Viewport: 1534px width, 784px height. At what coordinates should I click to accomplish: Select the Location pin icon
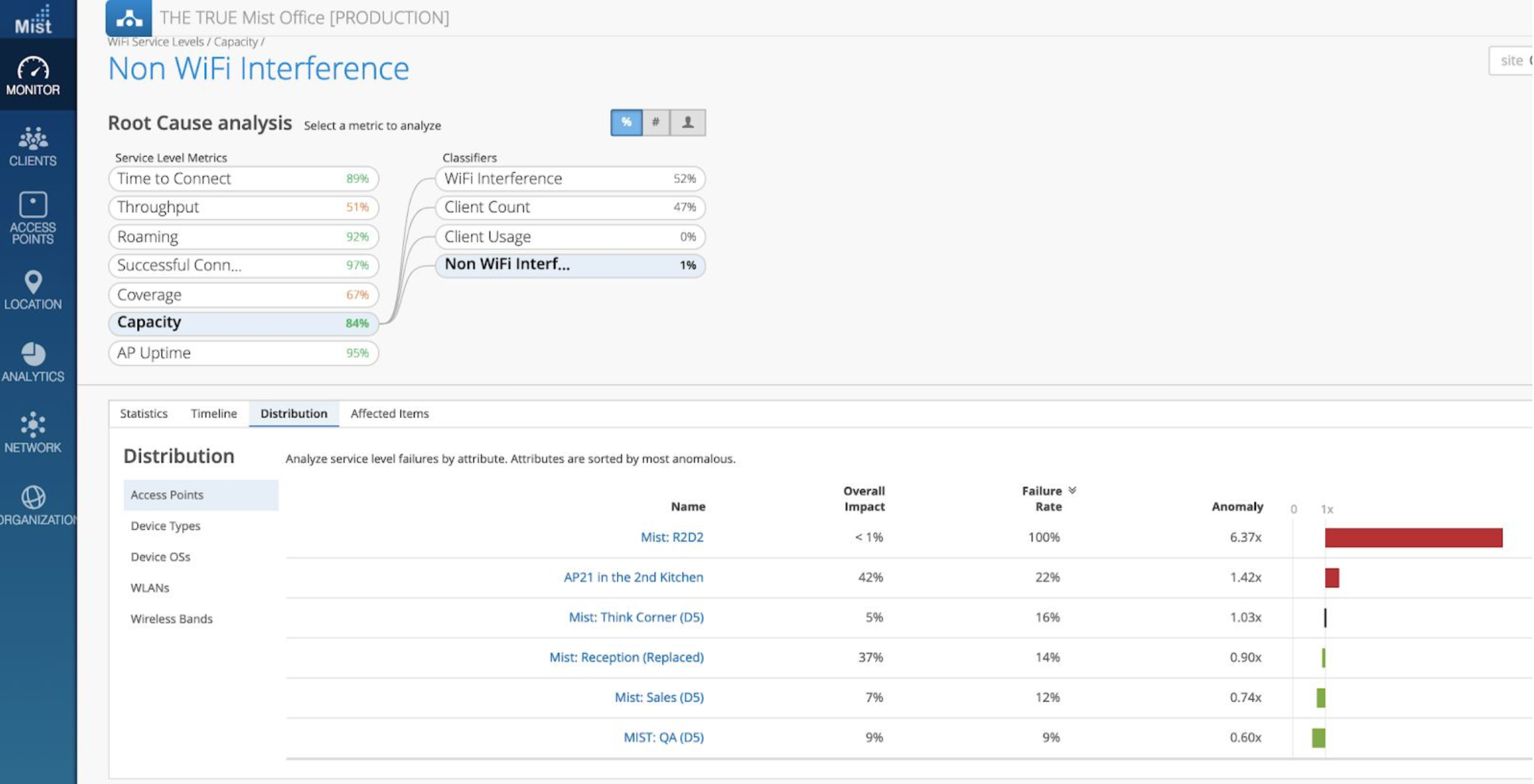33,282
